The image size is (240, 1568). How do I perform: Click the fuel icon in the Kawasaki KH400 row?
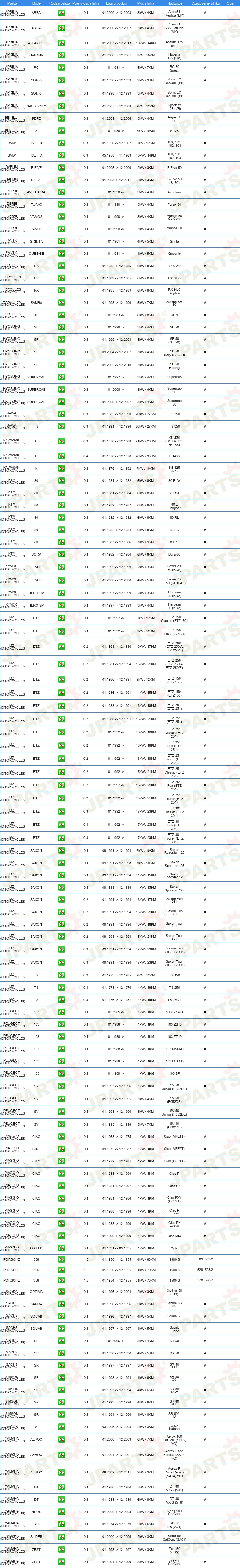(61, 456)
